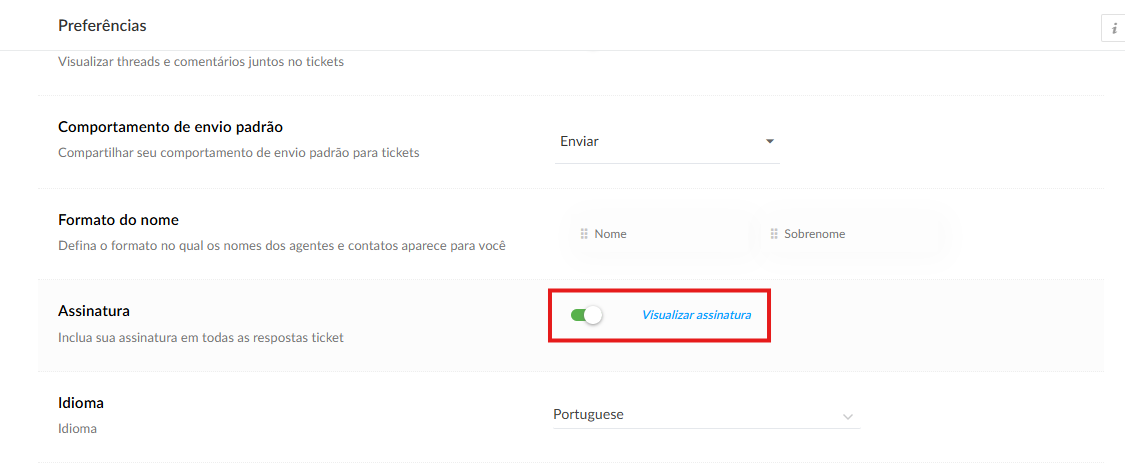Click the Preferências page title
1125x466 pixels.
(x=102, y=25)
